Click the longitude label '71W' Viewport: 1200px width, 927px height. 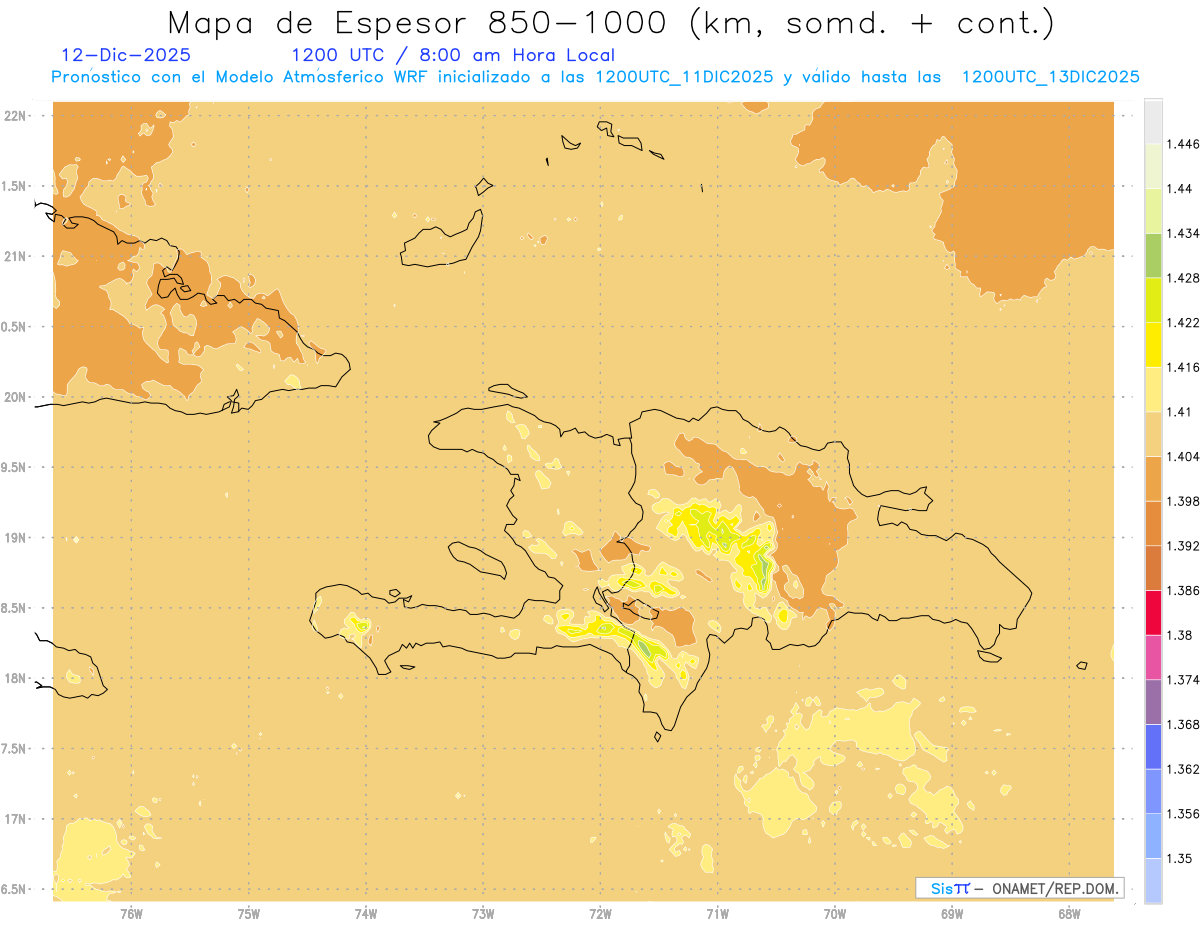717,915
